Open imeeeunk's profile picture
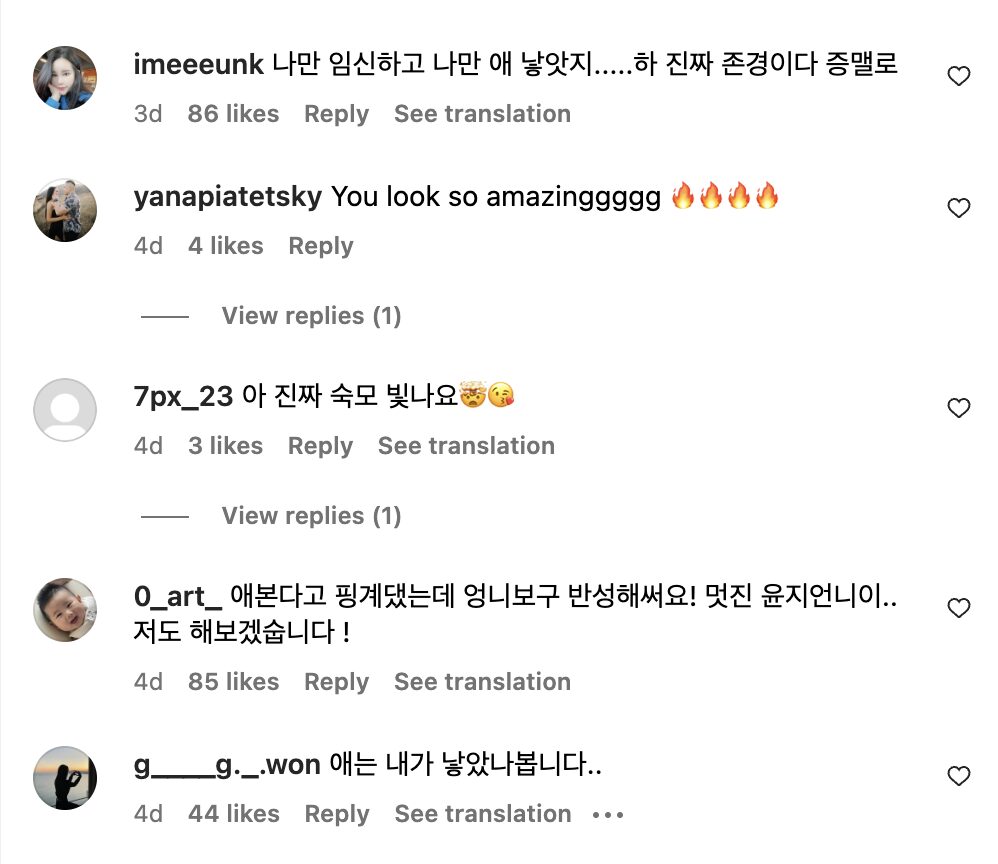Screen dimensions: 998x864 [x=65, y=77]
